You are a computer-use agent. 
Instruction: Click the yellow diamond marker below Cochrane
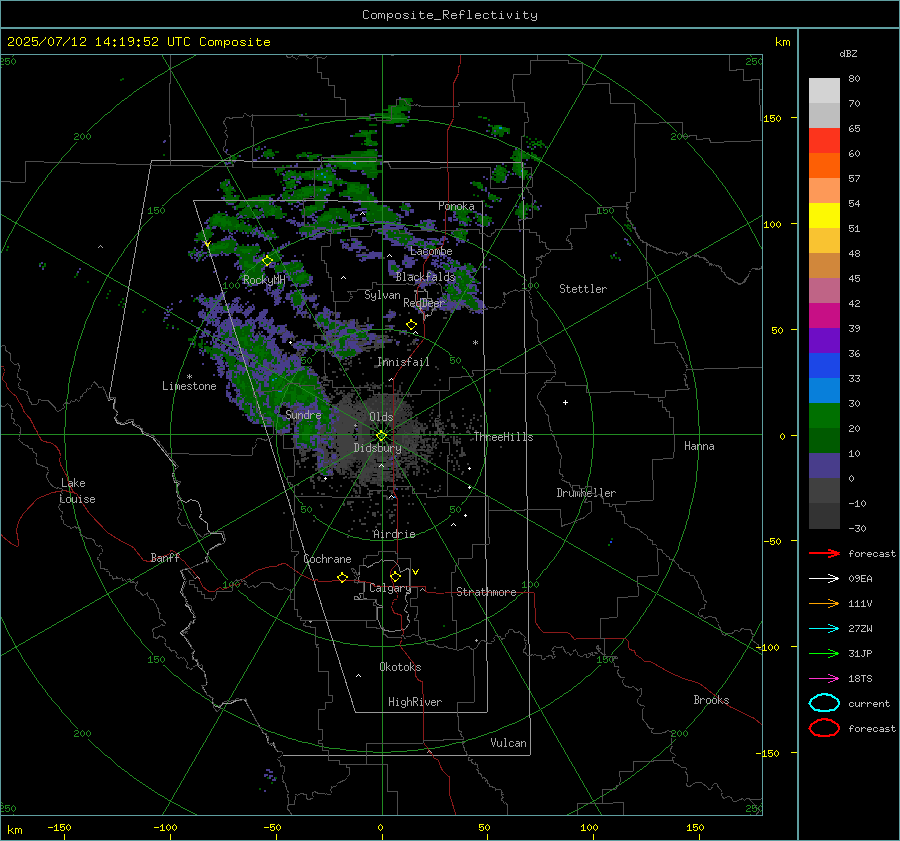(343, 578)
